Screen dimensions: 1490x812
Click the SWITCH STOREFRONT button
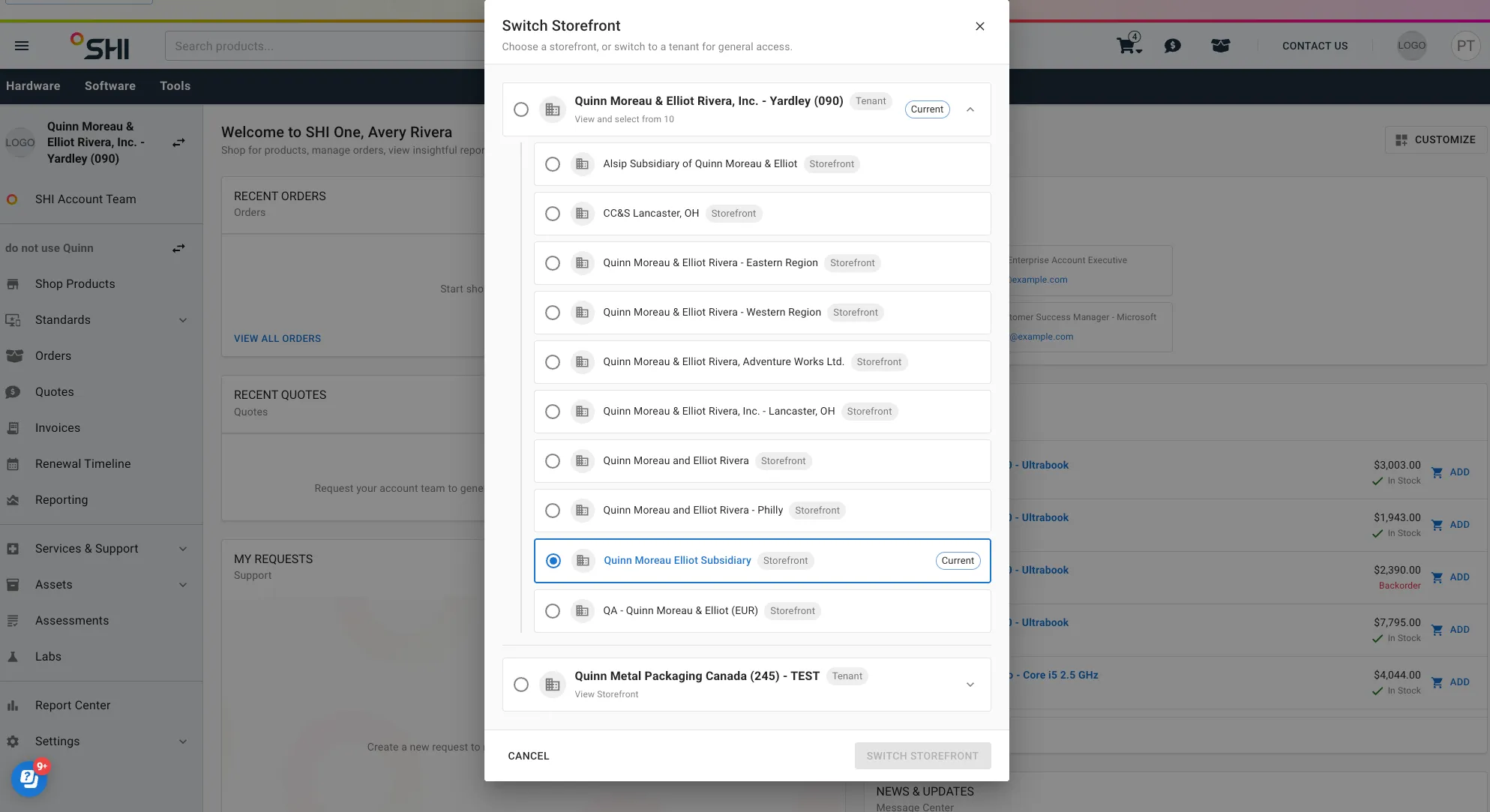[x=922, y=756]
